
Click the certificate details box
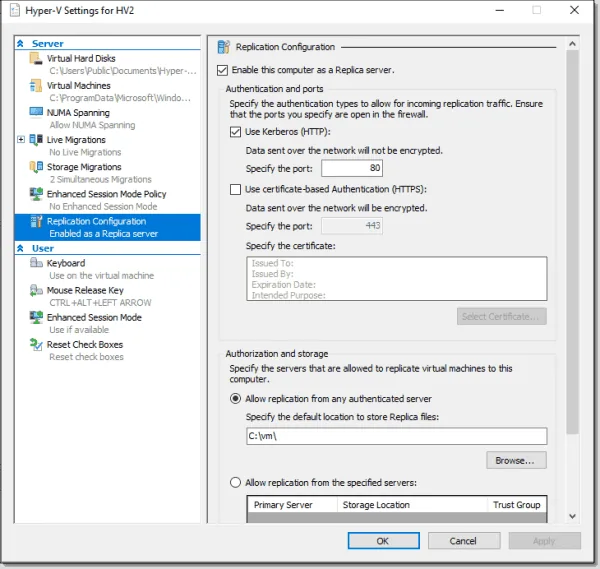(x=397, y=279)
